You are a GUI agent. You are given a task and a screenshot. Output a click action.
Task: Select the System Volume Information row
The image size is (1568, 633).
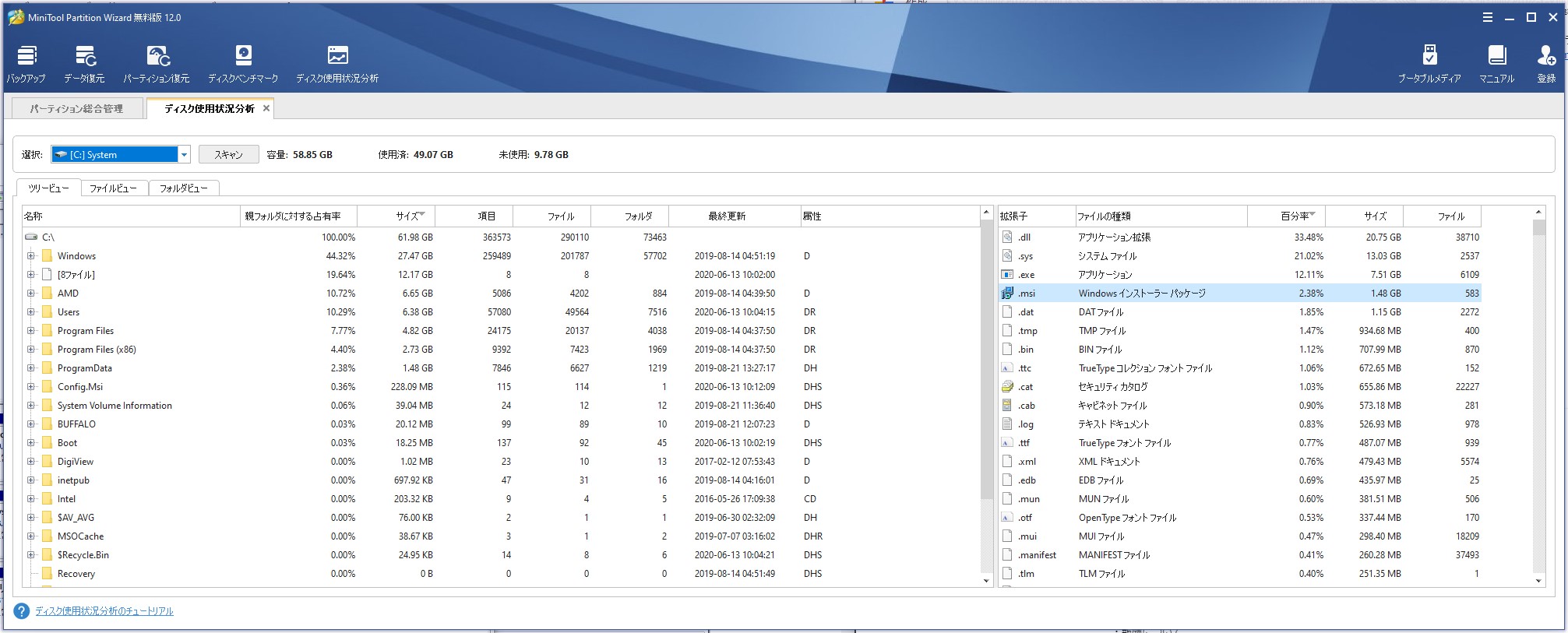pos(501,405)
